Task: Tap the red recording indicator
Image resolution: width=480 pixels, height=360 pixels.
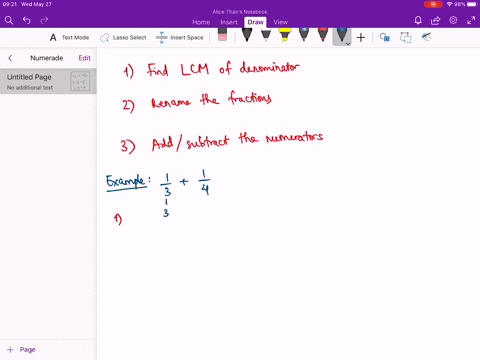Action: pyautogui.click(x=433, y=4)
